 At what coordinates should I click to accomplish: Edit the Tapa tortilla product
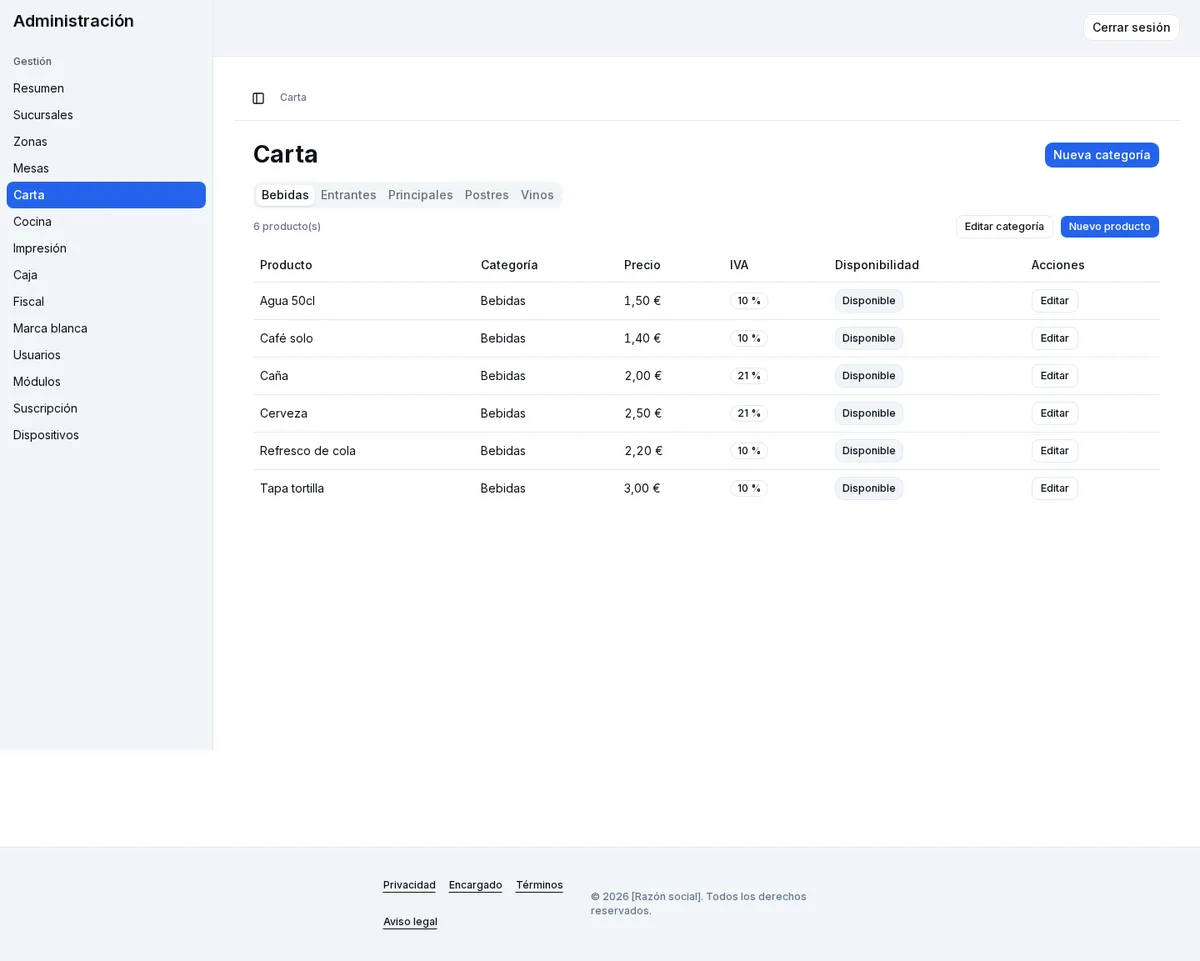(x=1055, y=488)
